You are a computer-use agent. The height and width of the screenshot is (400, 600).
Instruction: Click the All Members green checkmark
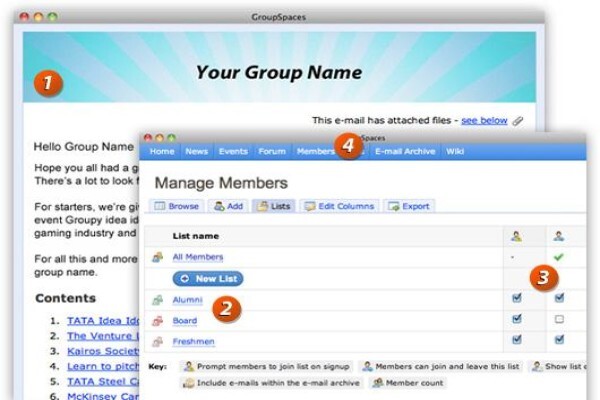(559, 257)
